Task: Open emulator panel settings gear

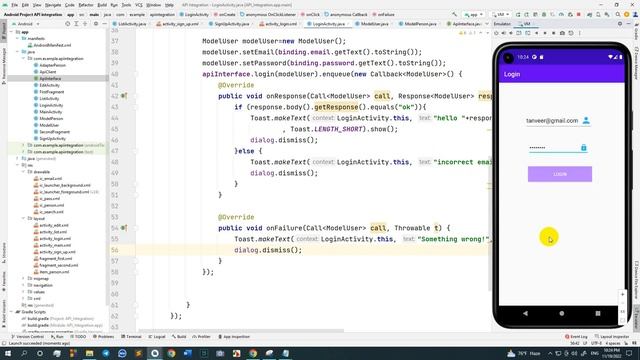Action: pyautogui.click(x=620, y=24)
